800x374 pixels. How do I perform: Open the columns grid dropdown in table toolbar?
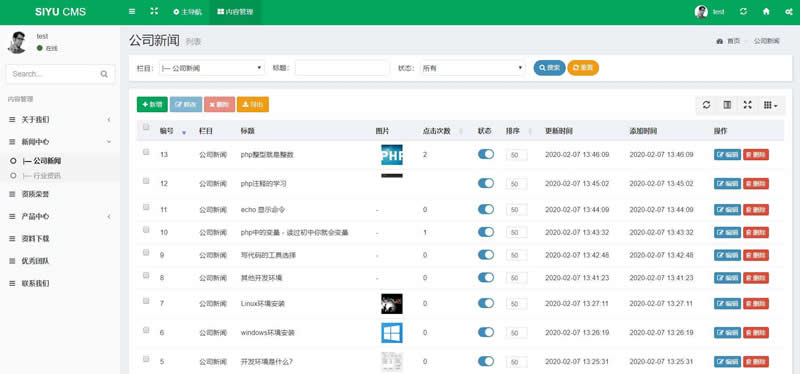pos(770,105)
